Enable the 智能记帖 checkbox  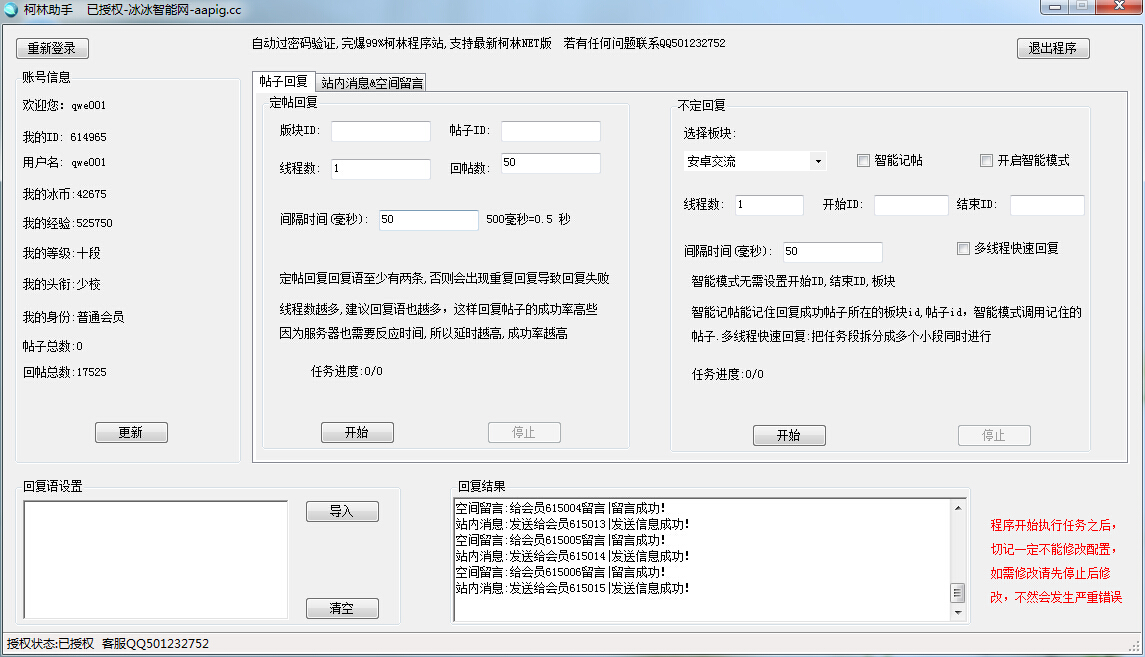(x=864, y=161)
